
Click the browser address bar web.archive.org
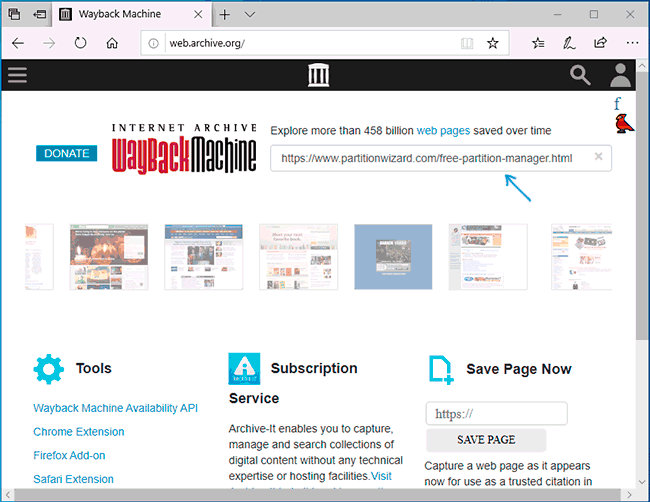coord(325,43)
